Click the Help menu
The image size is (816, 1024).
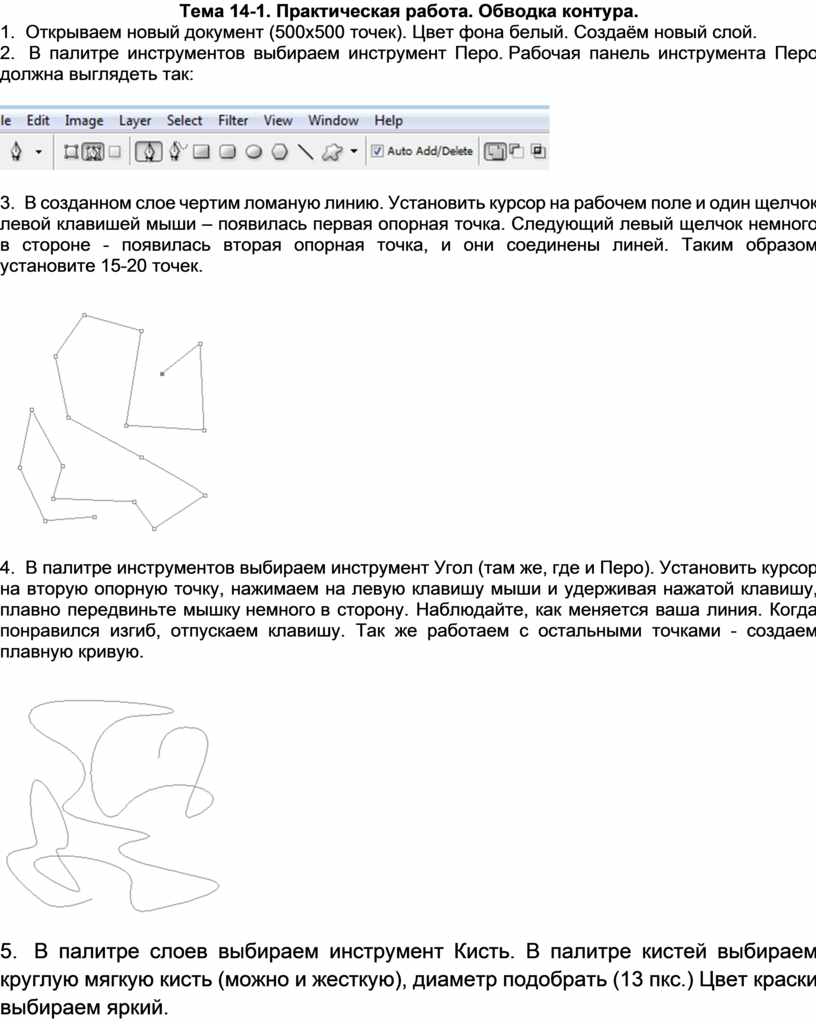tap(389, 121)
